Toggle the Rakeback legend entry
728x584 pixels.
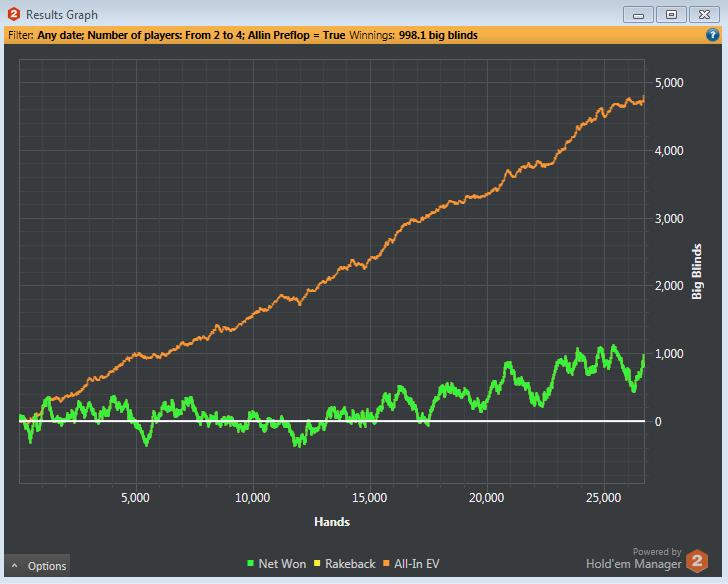[x=344, y=564]
